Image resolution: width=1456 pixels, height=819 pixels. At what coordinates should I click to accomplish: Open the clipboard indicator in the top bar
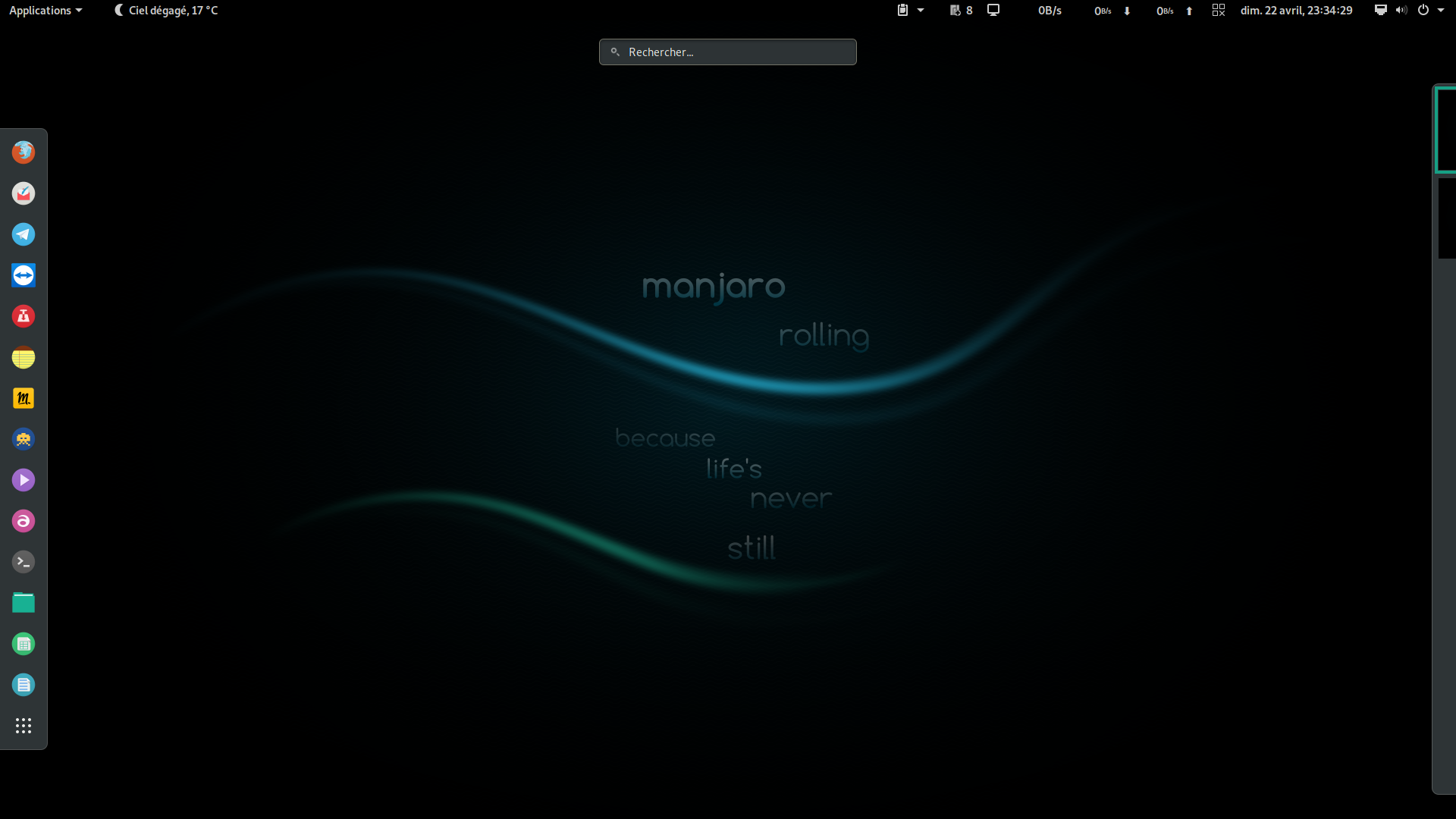click(x=902, y=11)
